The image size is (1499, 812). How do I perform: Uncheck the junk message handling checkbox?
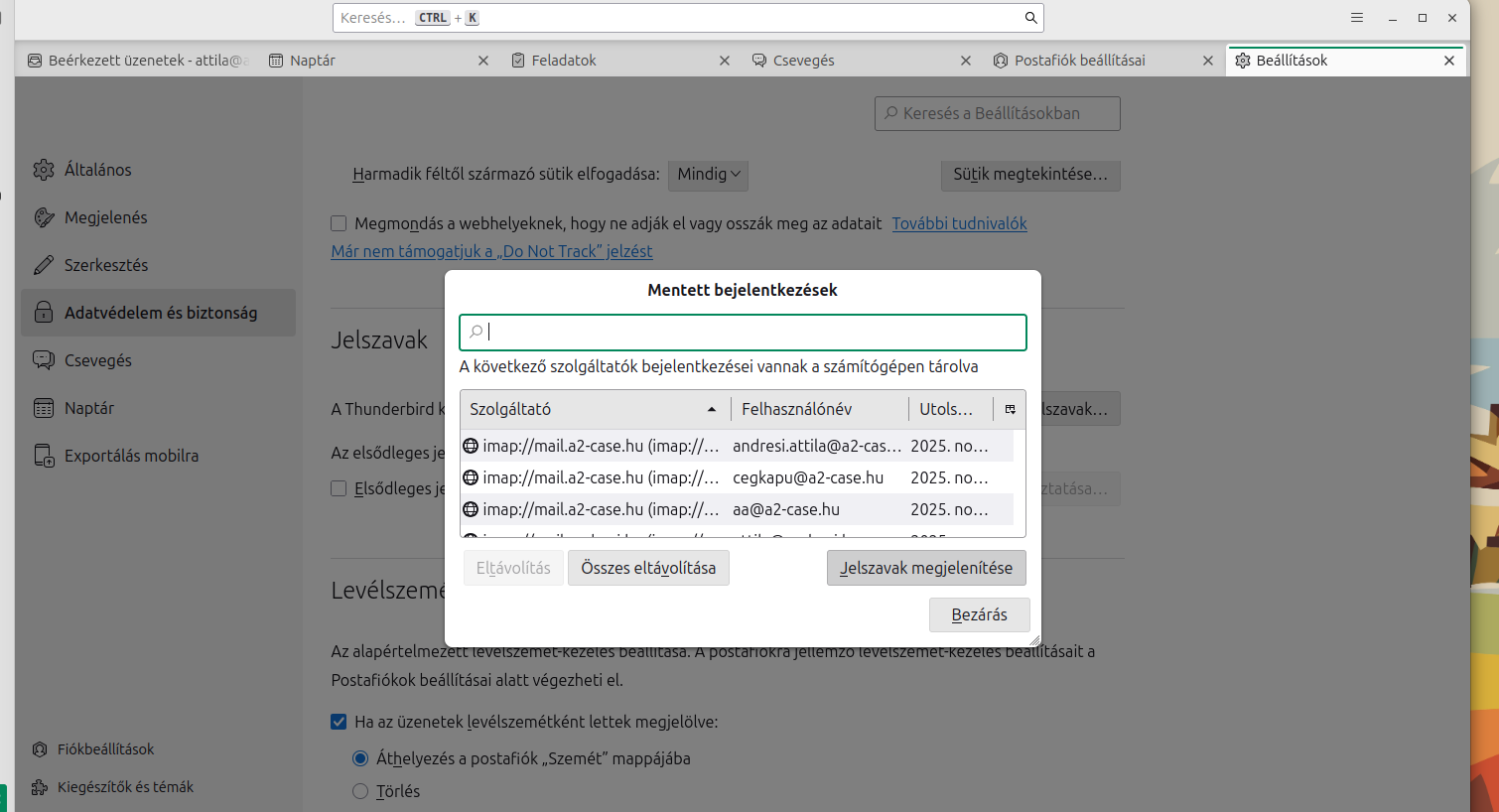tap(339, 722)
